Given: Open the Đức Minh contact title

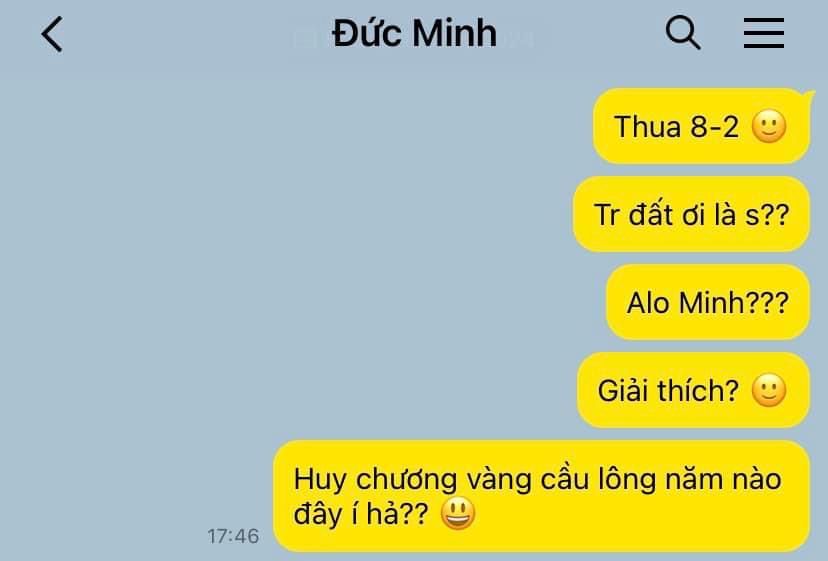Looking at the screenshot, I should 415,33.
